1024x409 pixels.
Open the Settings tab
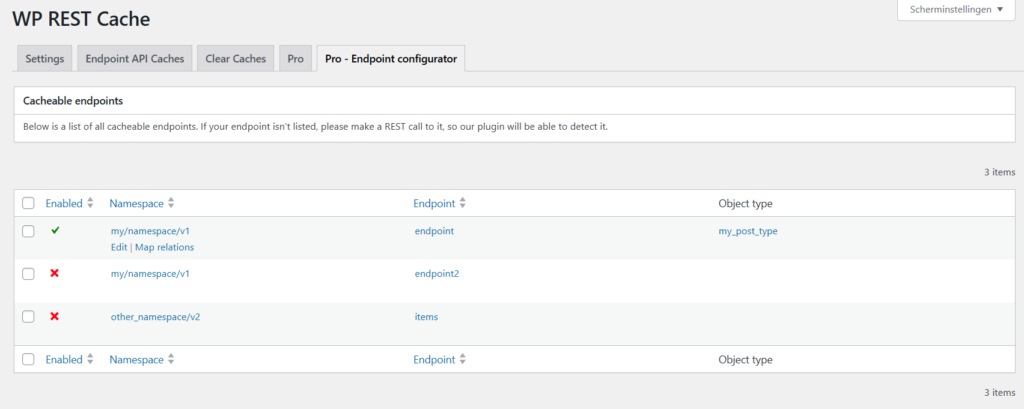(x=44, y=58)
